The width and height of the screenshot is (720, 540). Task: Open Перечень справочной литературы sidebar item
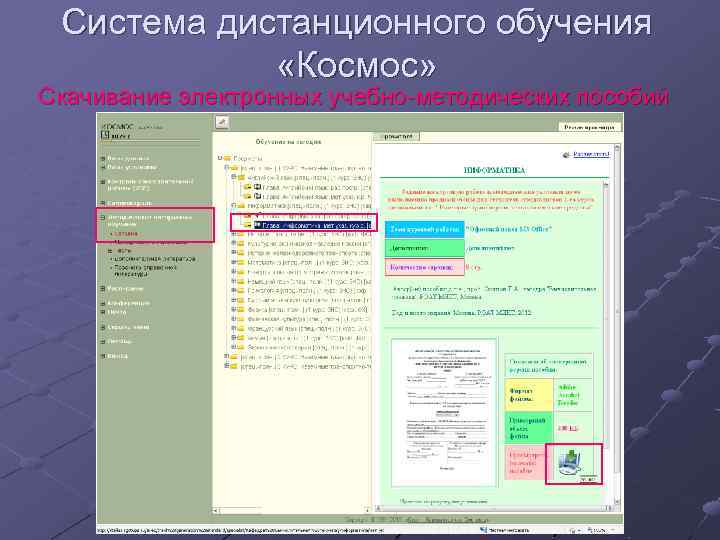click(x=145, y=270)
